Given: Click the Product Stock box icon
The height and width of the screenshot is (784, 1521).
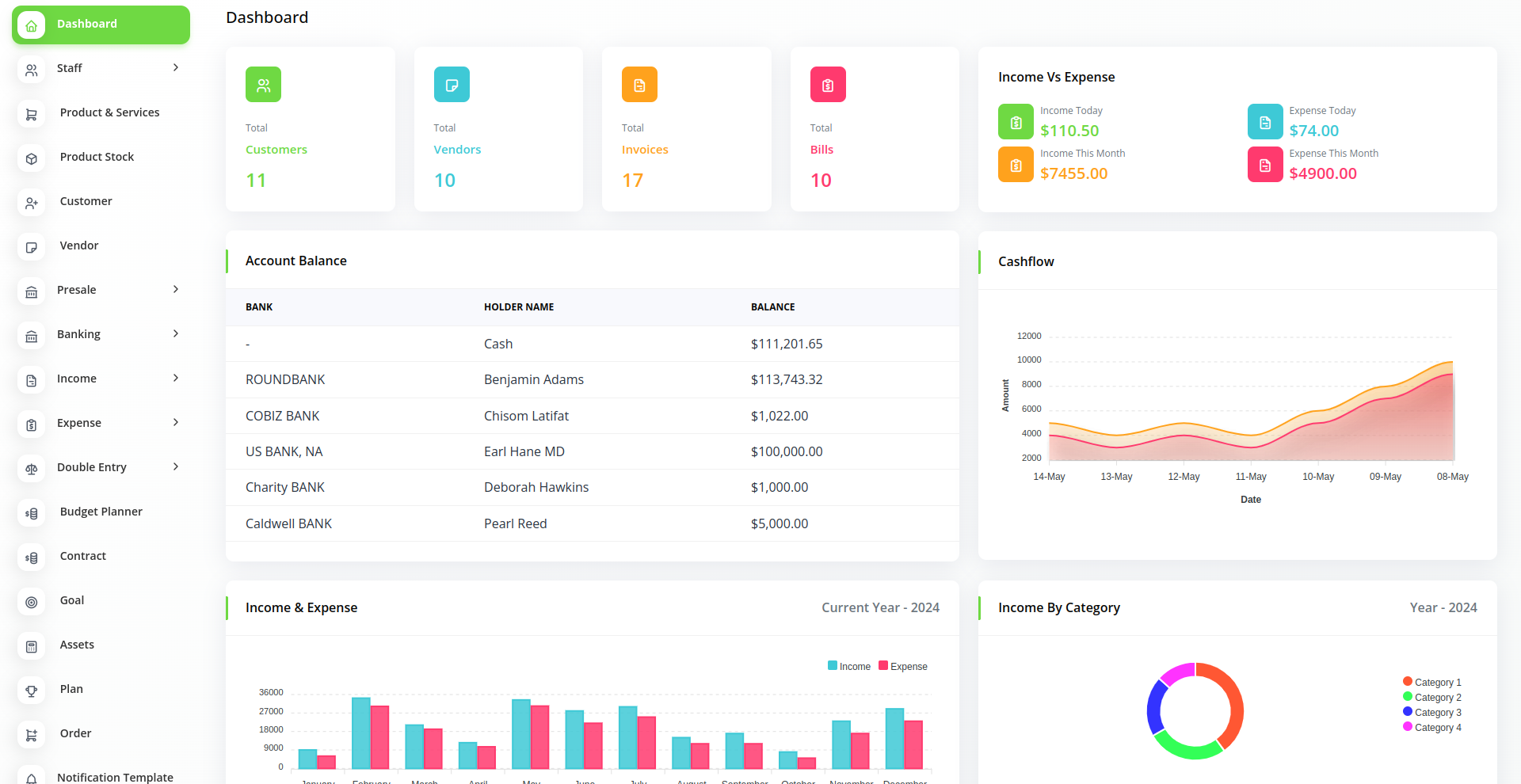Looking at the screenshot, I should 31,158.
